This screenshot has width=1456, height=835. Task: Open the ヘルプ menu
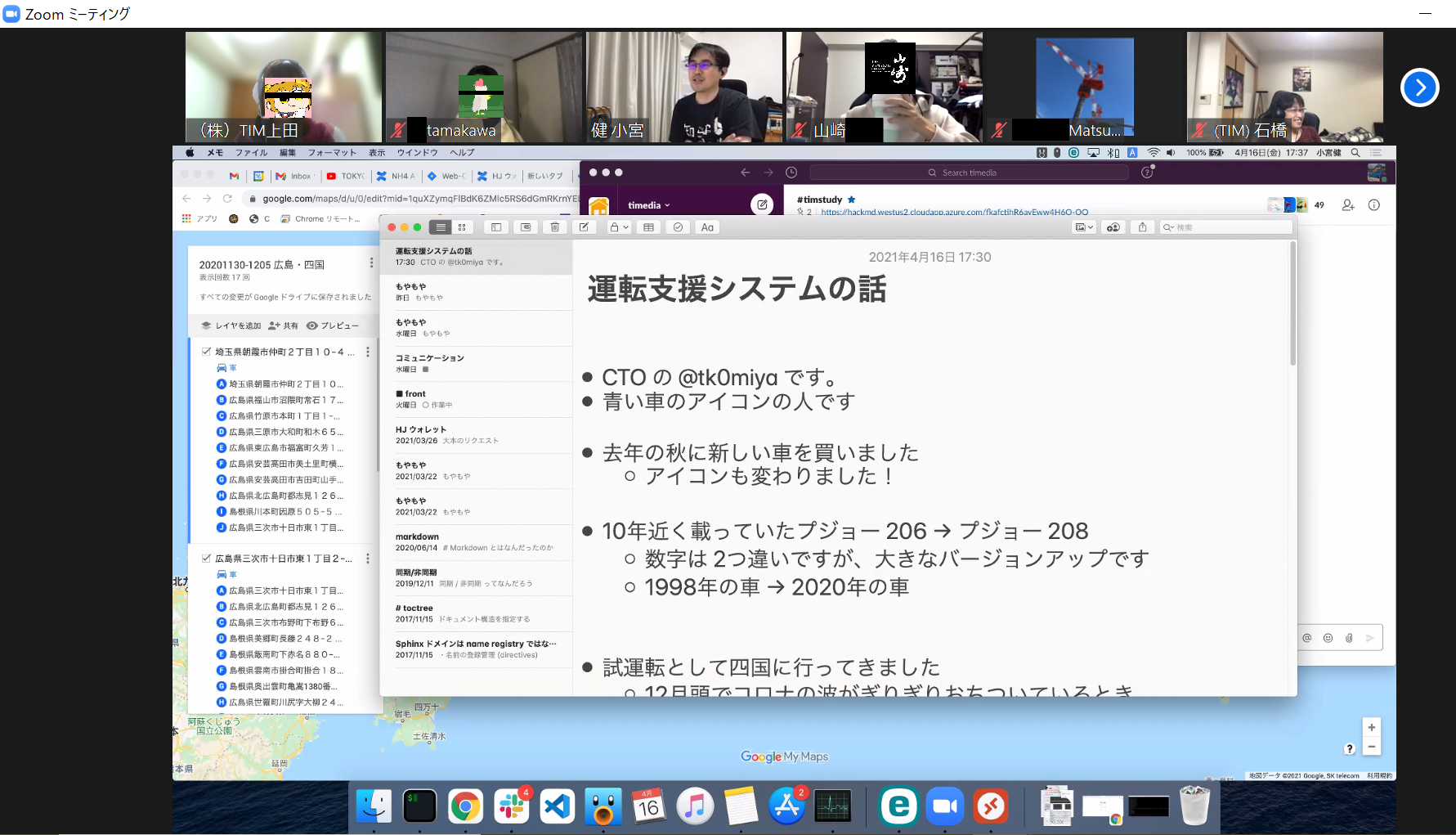coord(462,153)
